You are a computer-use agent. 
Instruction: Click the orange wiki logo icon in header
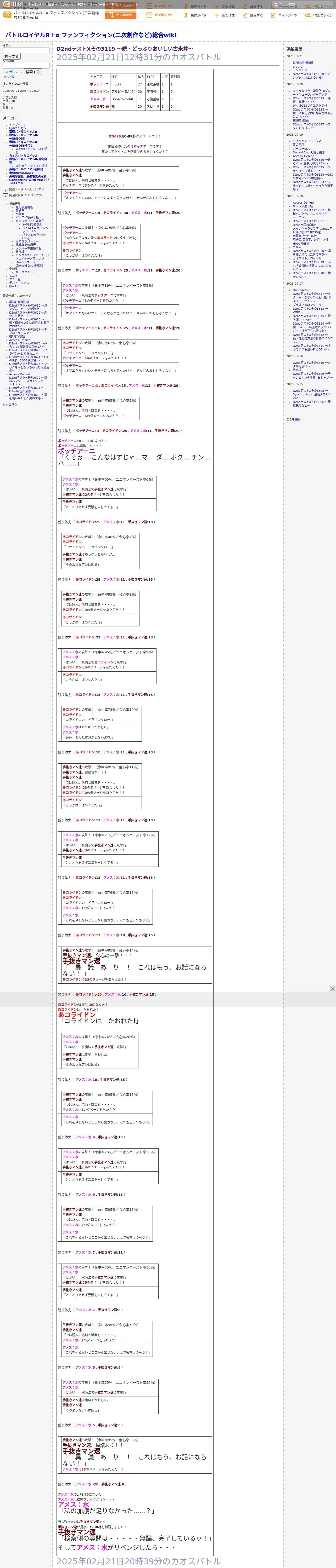click(x=7, y=15)
